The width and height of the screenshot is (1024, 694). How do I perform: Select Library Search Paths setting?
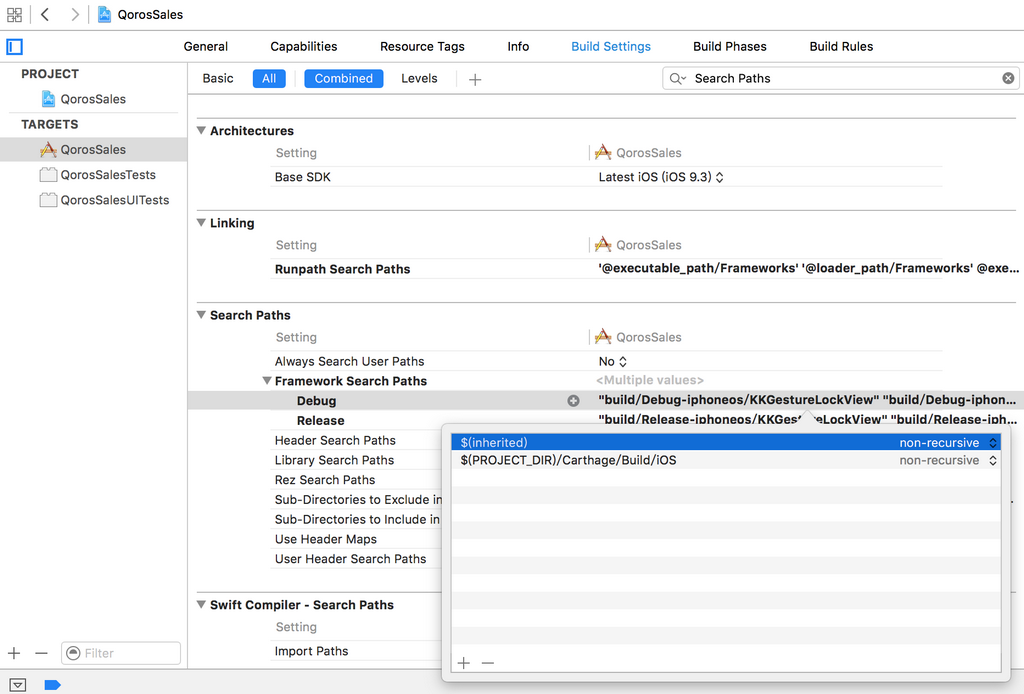[334, 460]
